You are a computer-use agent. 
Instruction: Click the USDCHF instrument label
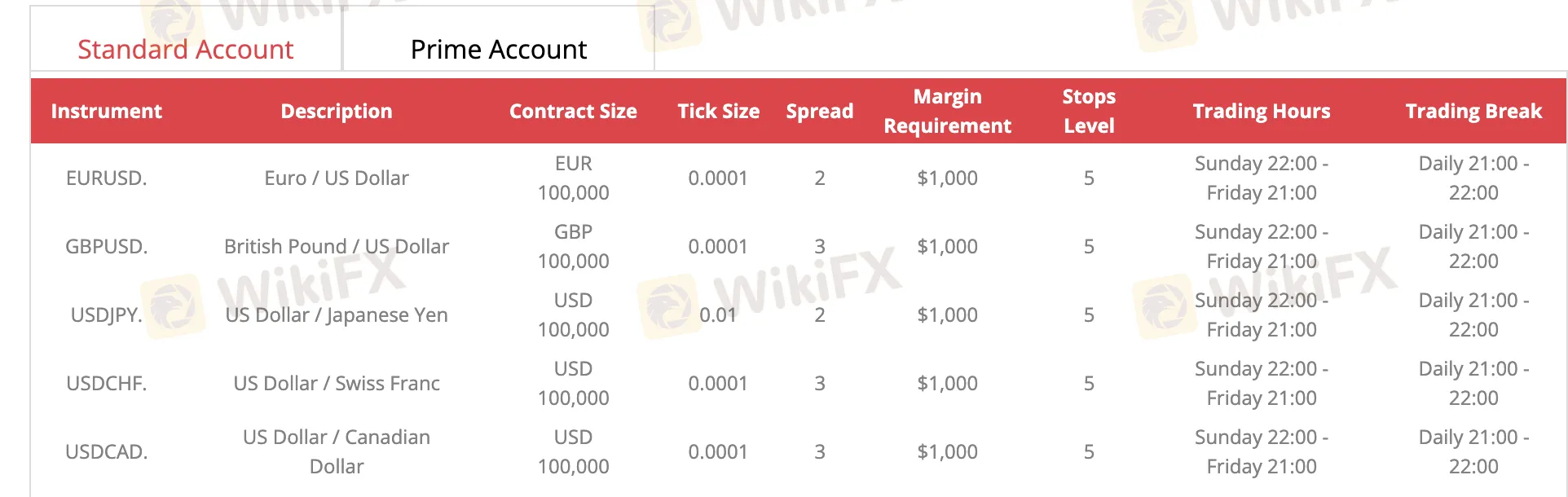107,383
